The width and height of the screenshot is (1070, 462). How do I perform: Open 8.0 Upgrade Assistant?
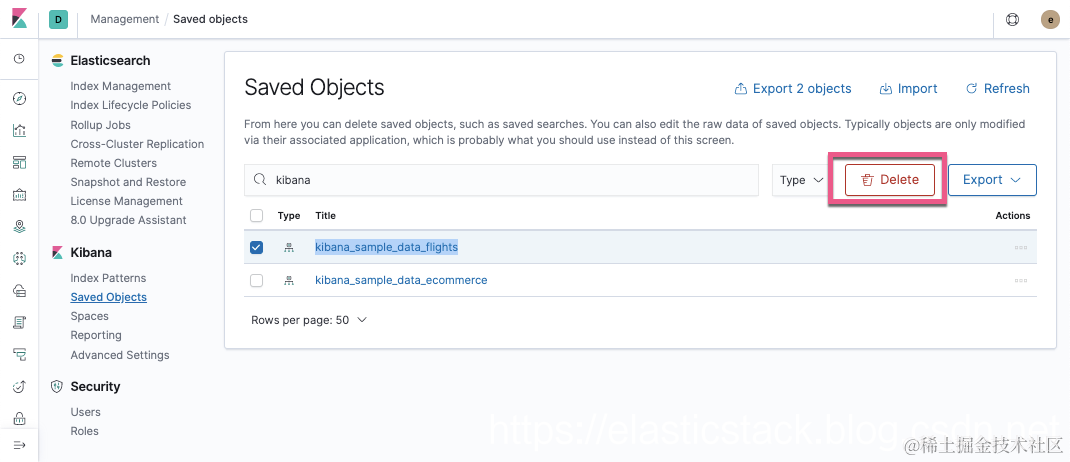click(x=128, y=220)
